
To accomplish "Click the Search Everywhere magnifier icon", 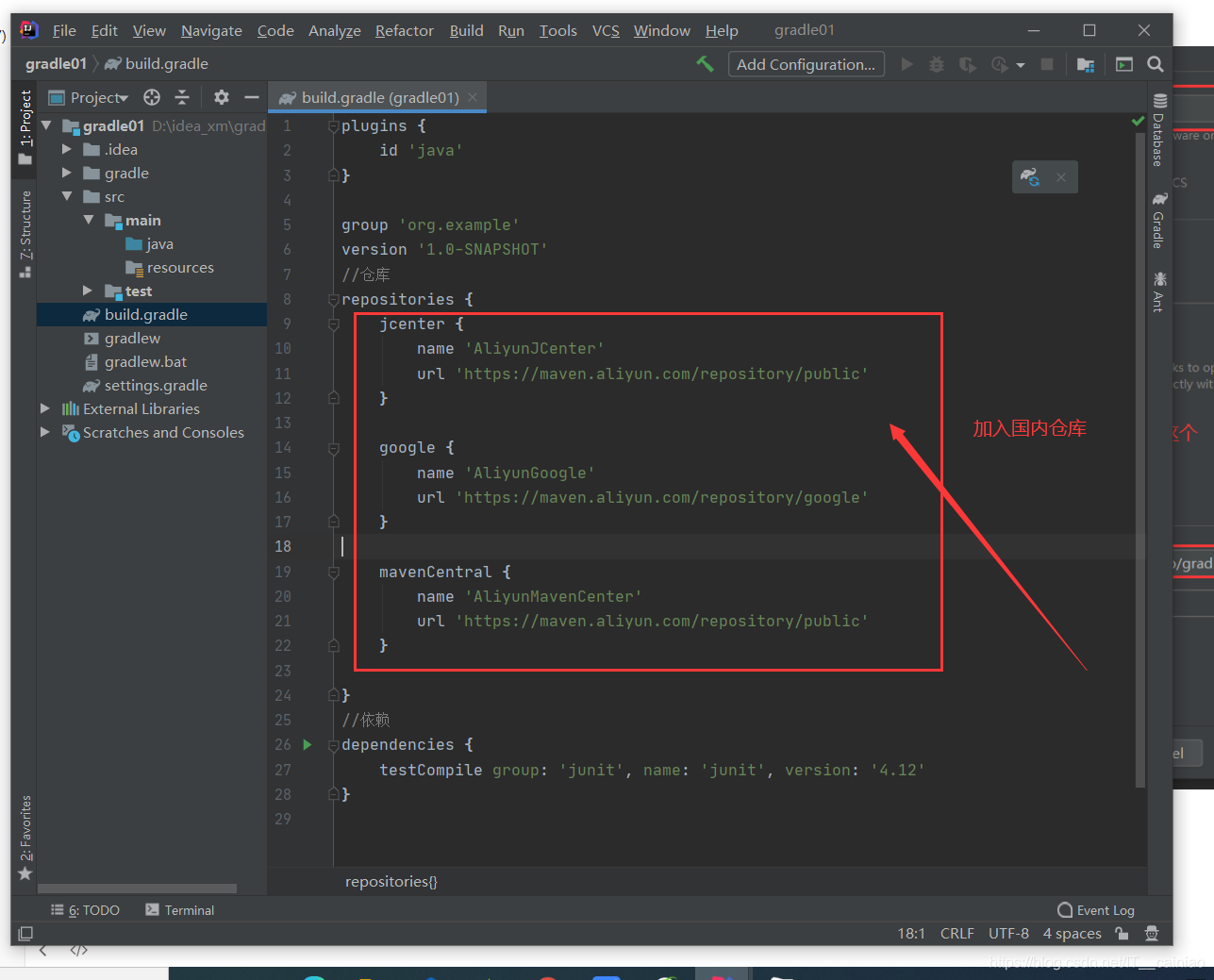I will (1155, 64).
